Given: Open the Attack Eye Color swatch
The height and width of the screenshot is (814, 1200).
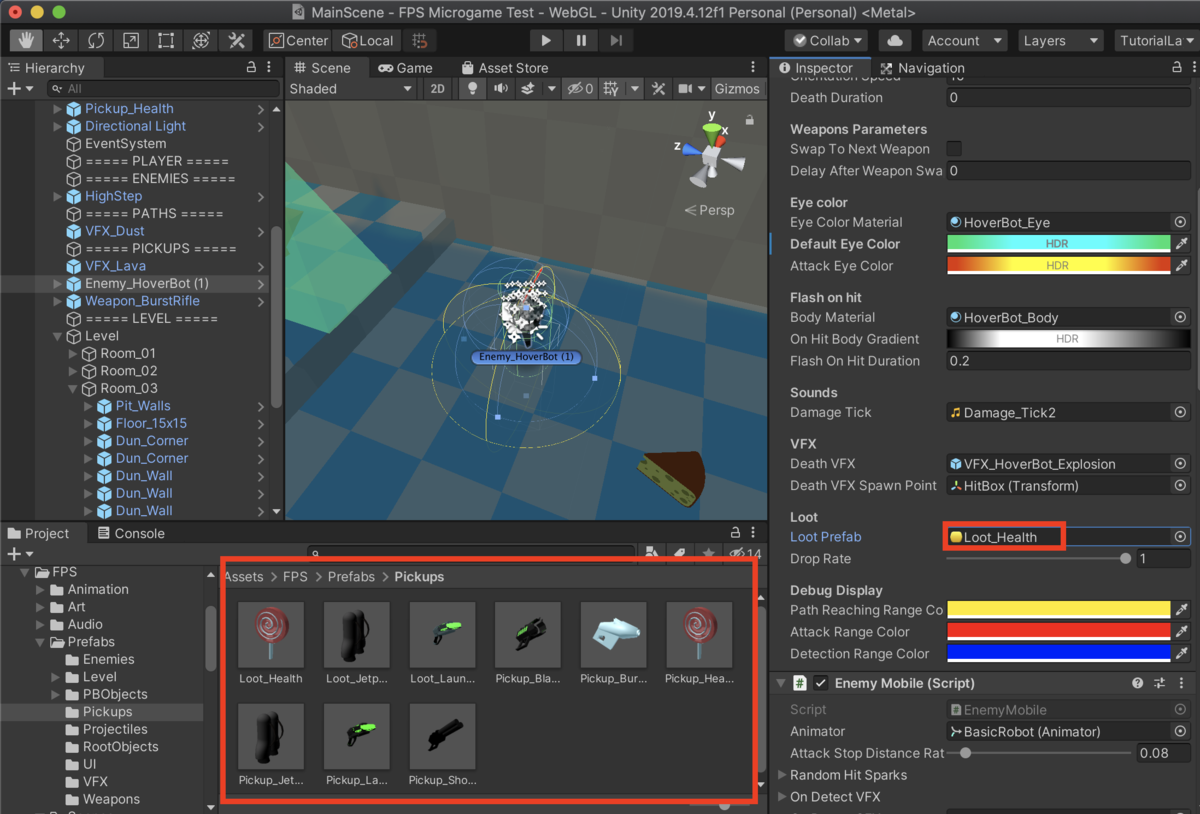Looking at the screenshot, I should coord(1059,266).
